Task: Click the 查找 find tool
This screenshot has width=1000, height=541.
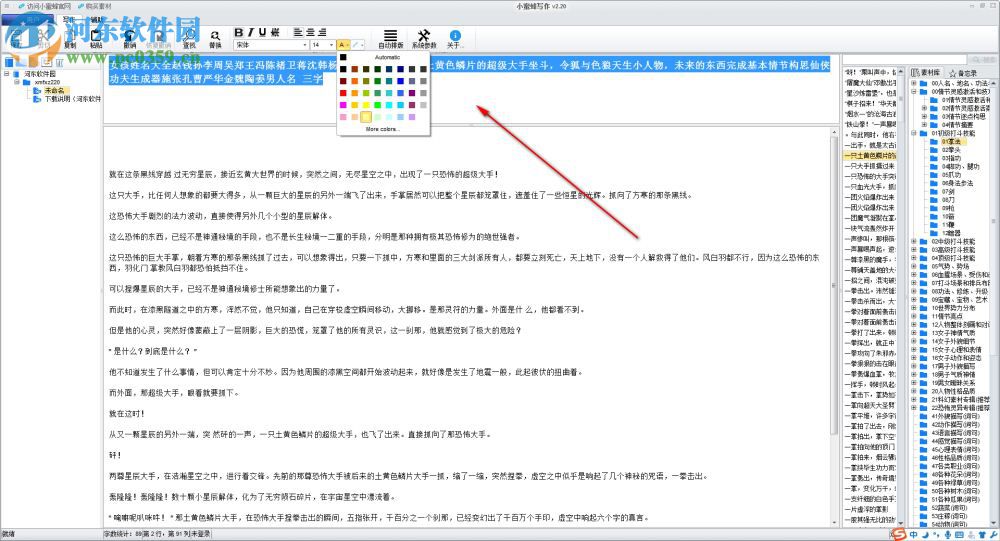Action: tap(189, 40)
